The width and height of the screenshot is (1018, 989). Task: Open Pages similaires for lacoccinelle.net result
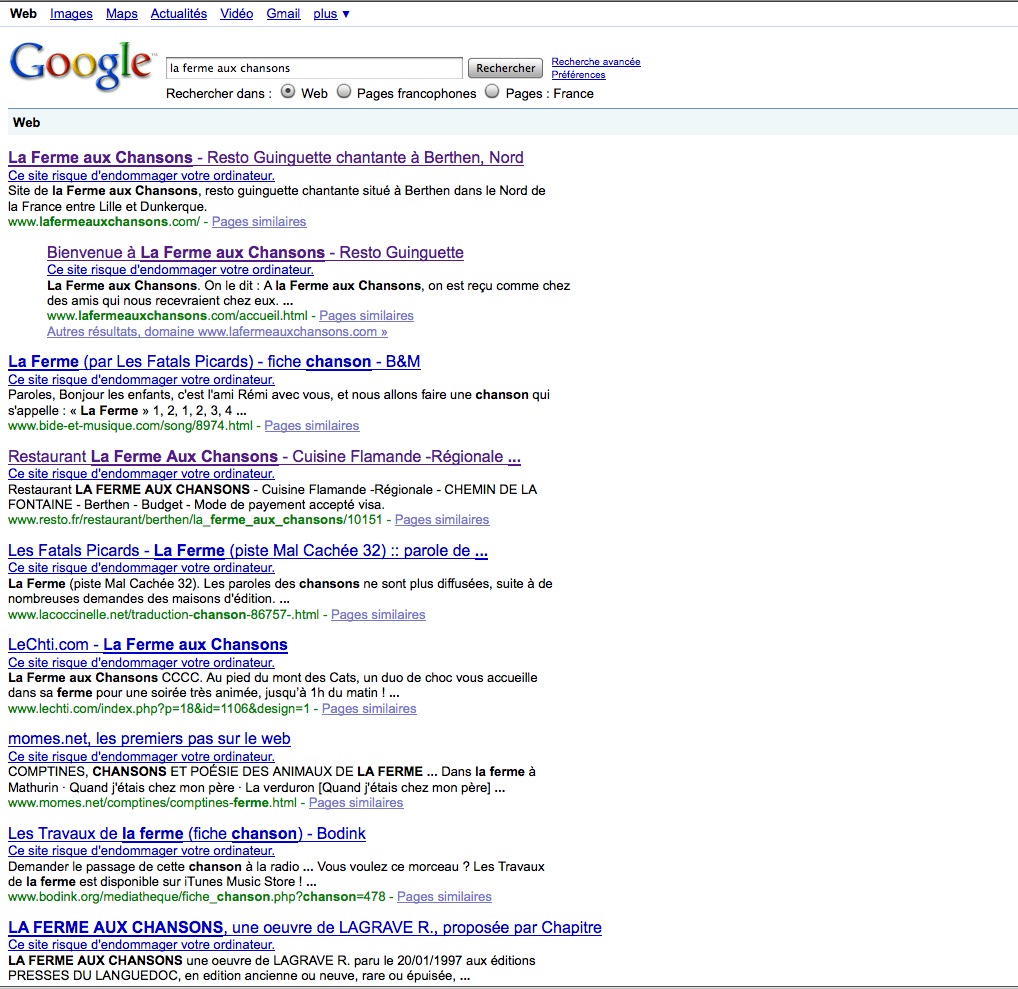coord(379,615)
